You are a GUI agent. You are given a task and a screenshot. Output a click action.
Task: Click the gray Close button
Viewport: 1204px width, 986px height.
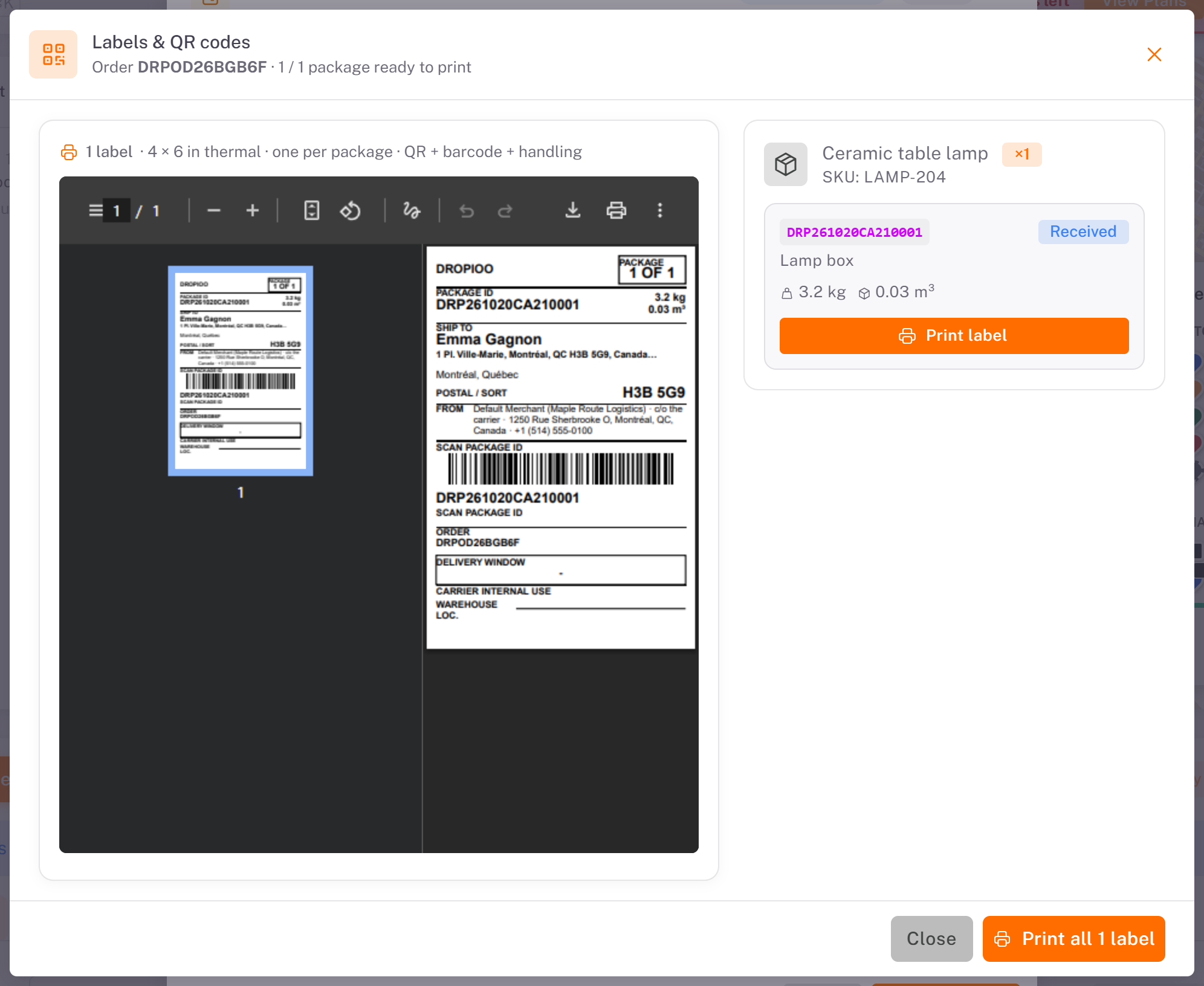[x=931, y=939]
